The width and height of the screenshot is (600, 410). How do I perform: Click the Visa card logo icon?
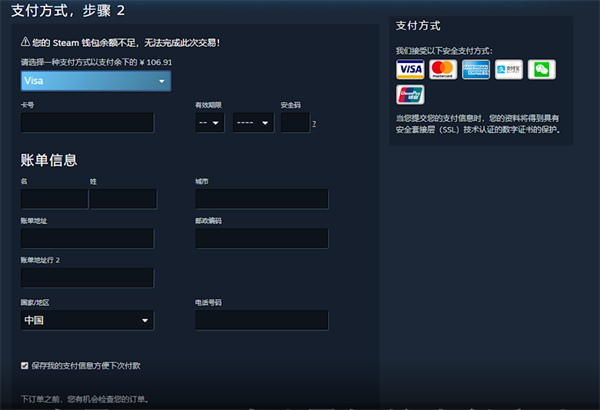pos(410,69)
